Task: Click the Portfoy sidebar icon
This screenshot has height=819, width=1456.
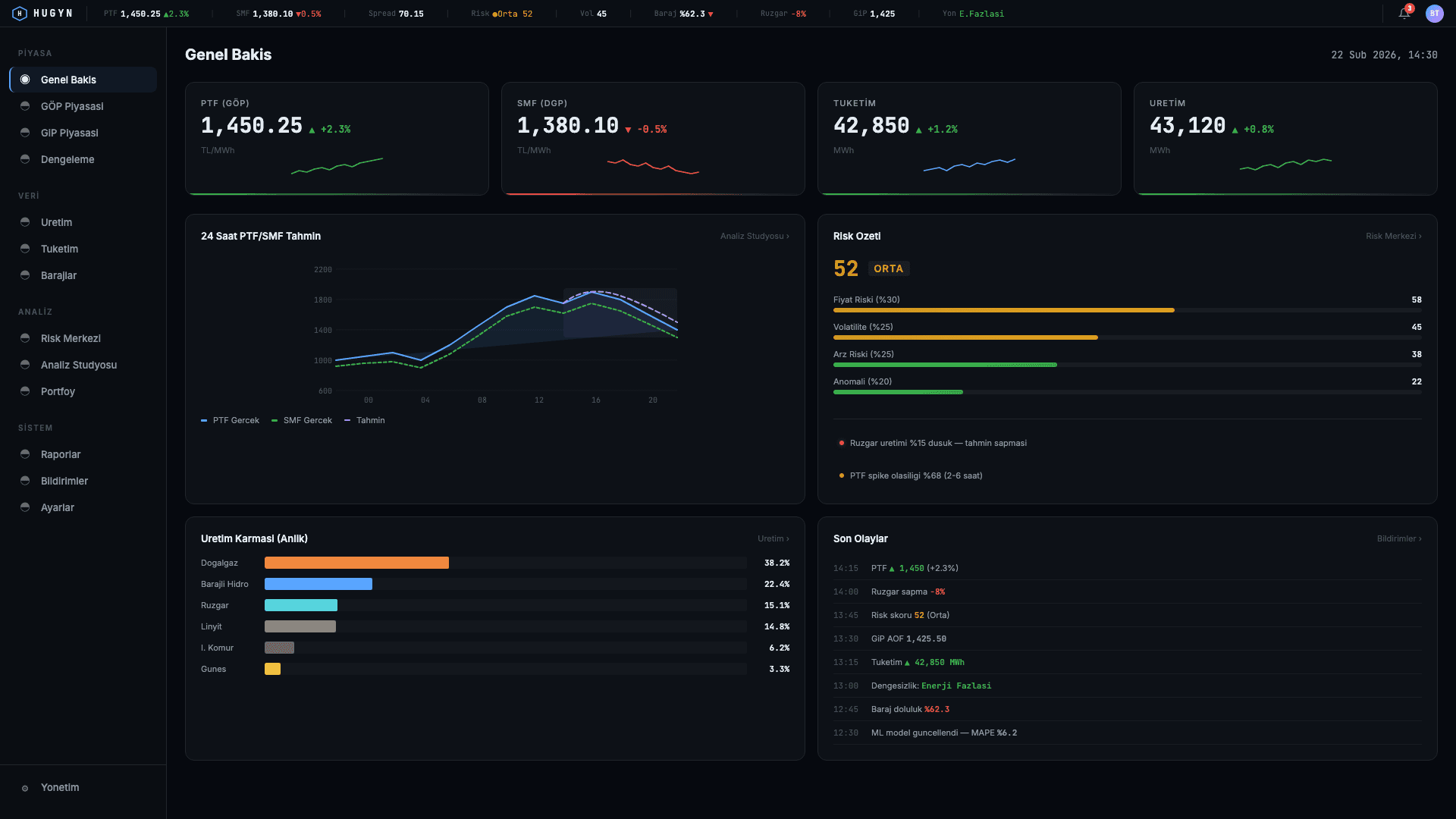Action: coord(25,391)
